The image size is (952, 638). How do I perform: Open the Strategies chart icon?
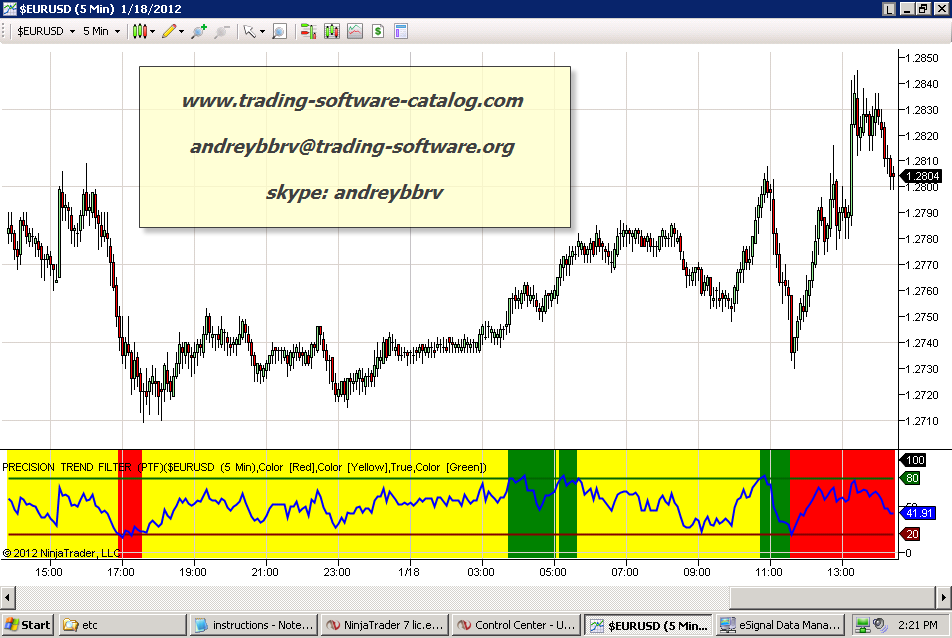coord(355,31)
